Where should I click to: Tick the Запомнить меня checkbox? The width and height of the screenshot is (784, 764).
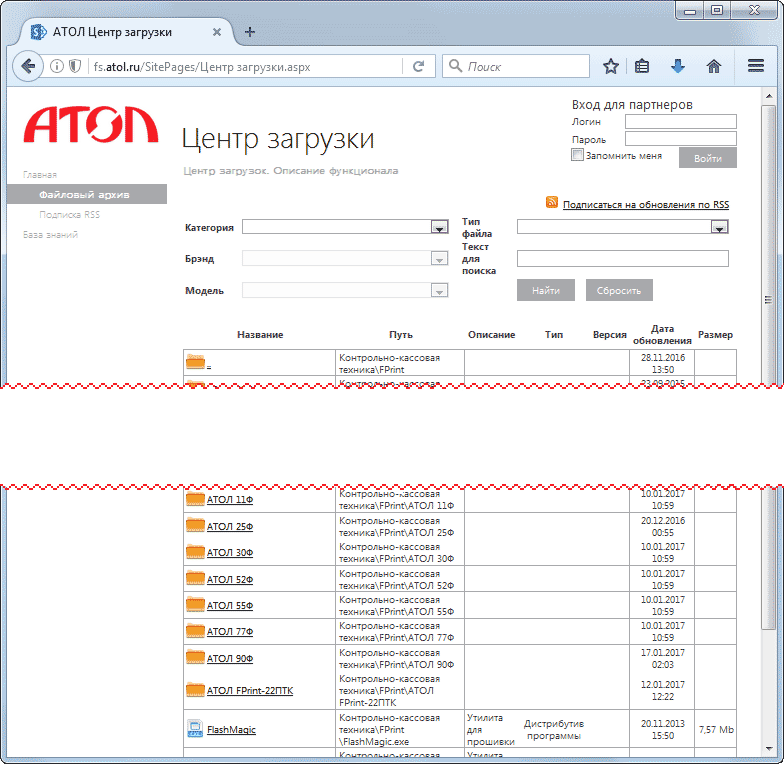click(x=577, y=155)
